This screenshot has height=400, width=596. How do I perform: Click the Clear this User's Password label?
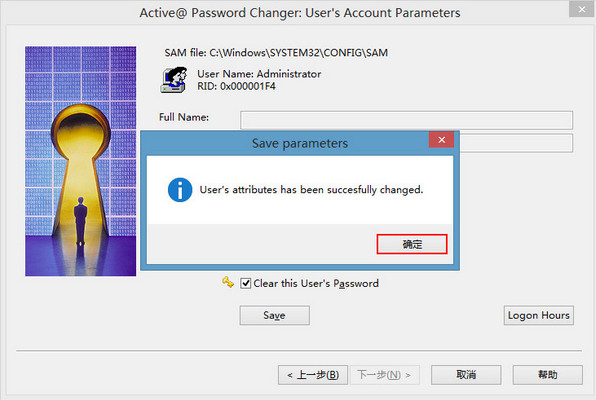tap(316, 283)
